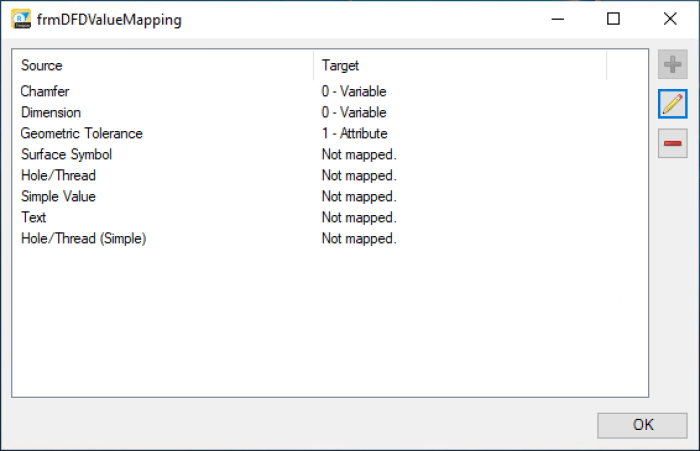The image size is (700, 451).
Task: Maximize the frmDFDValueMapping window
Action: pyautogui.click(x=613, y=19)
